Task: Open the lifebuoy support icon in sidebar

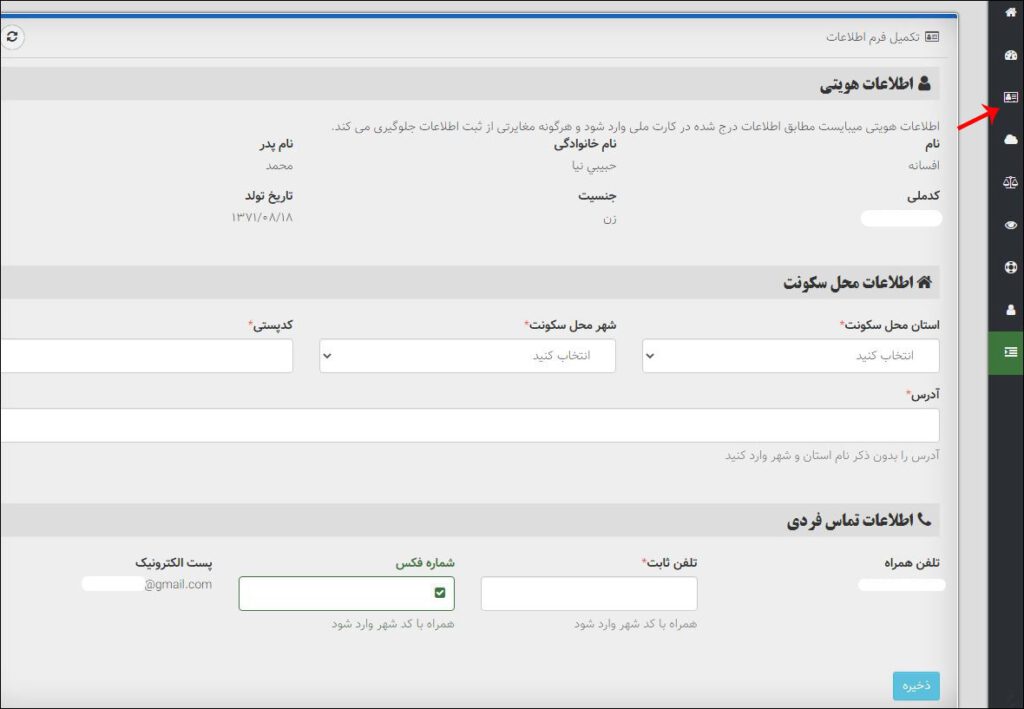Action: [x=1010, y=267]
